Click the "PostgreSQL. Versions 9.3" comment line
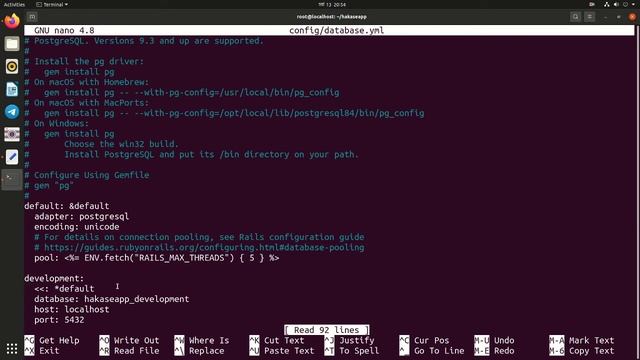Image resolution: width=640 pixels, height=360 pixels. click(144, 41)
